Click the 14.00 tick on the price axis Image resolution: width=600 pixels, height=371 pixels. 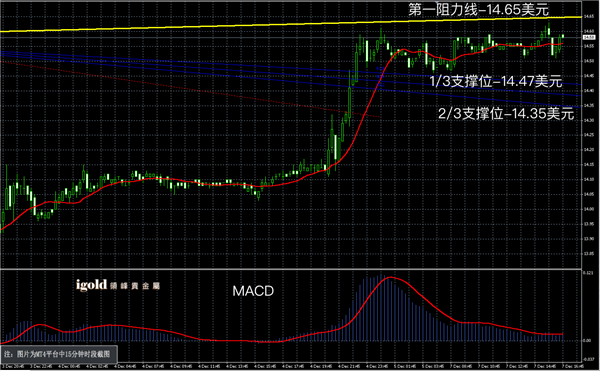(x=589, y=209)
